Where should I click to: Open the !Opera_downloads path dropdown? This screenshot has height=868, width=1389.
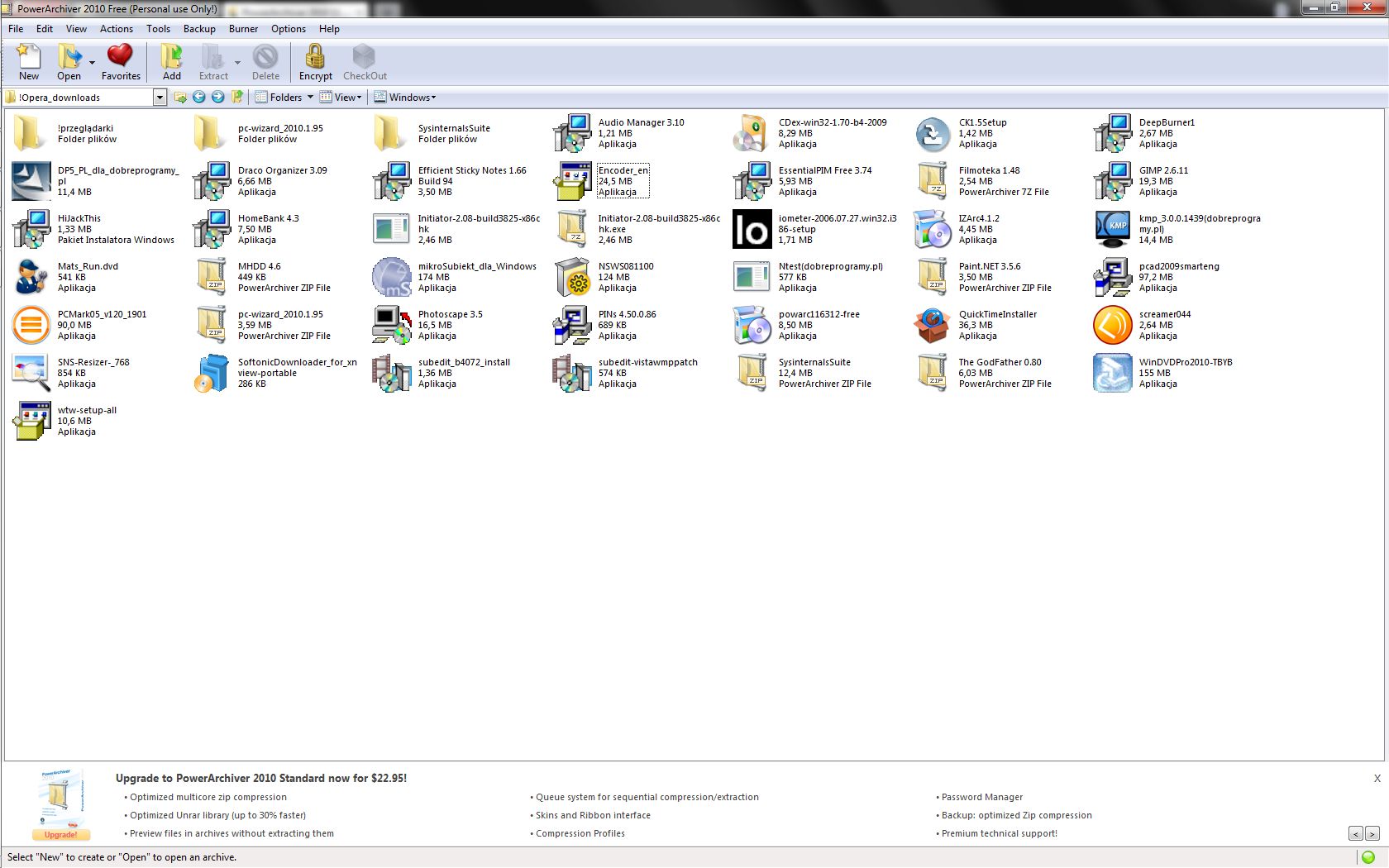(x=160, y=98)
